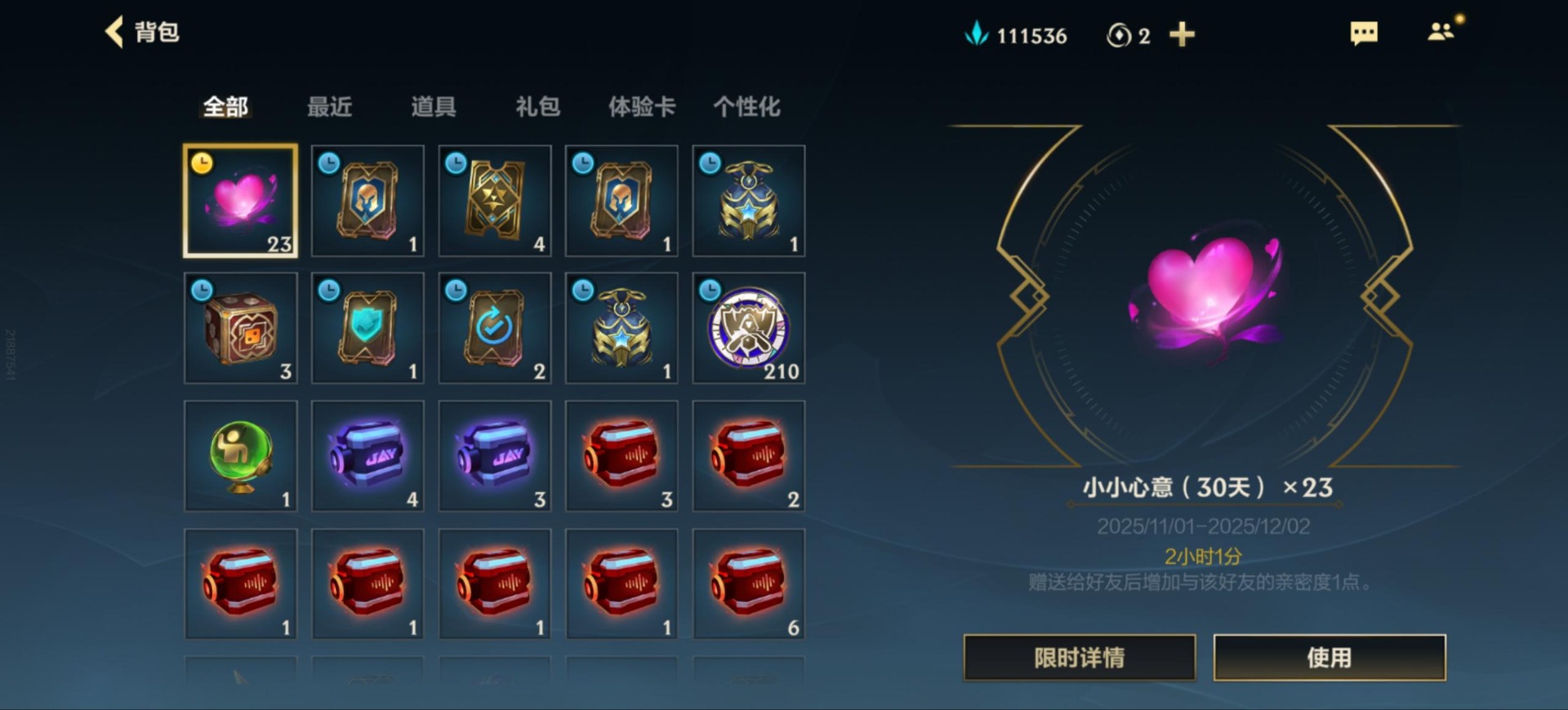Go back from the 背包 screen
Viewport: 1568px width, 710px height.
pyautogui.click(x=114, y=33)
